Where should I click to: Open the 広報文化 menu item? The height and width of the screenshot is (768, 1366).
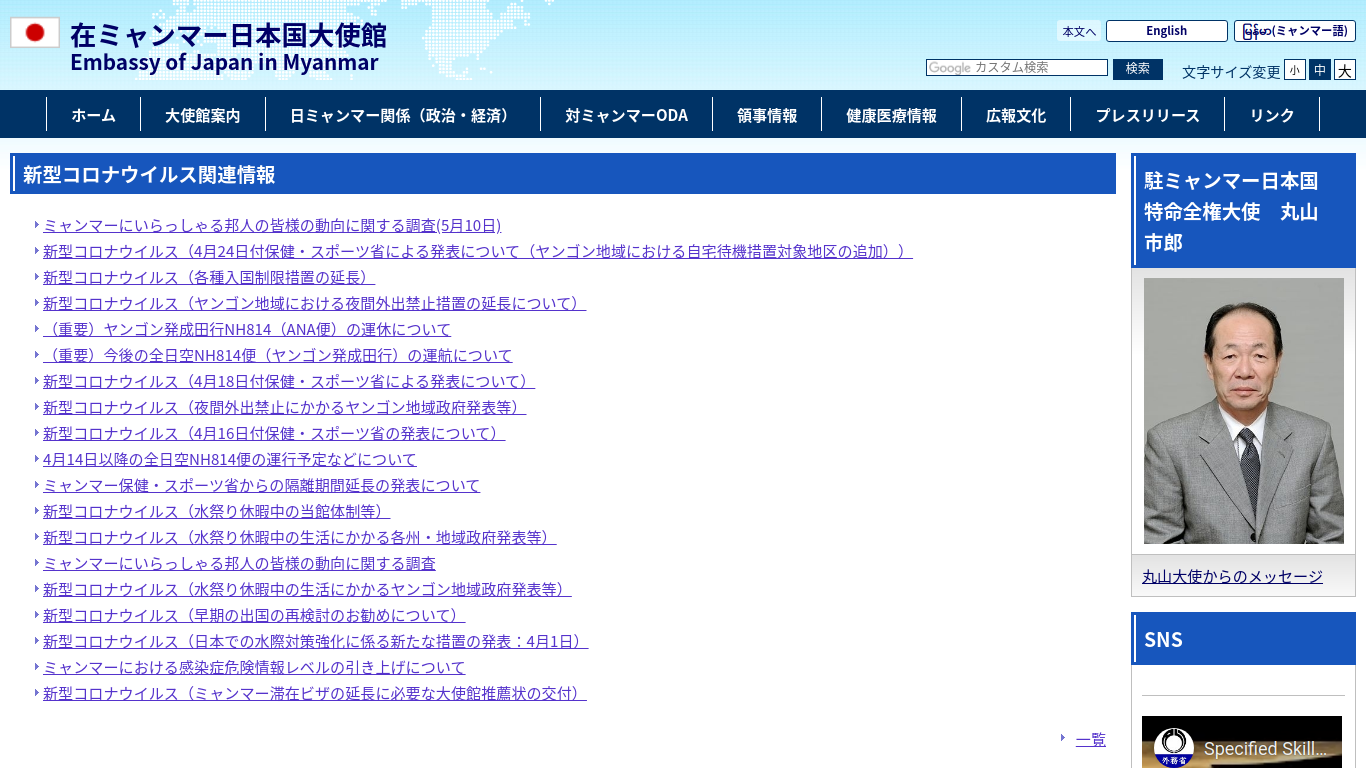tap(1016, 115)
